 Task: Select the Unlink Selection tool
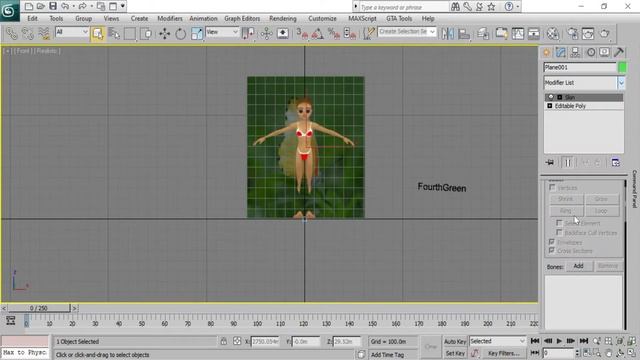(x=28, y=33)
